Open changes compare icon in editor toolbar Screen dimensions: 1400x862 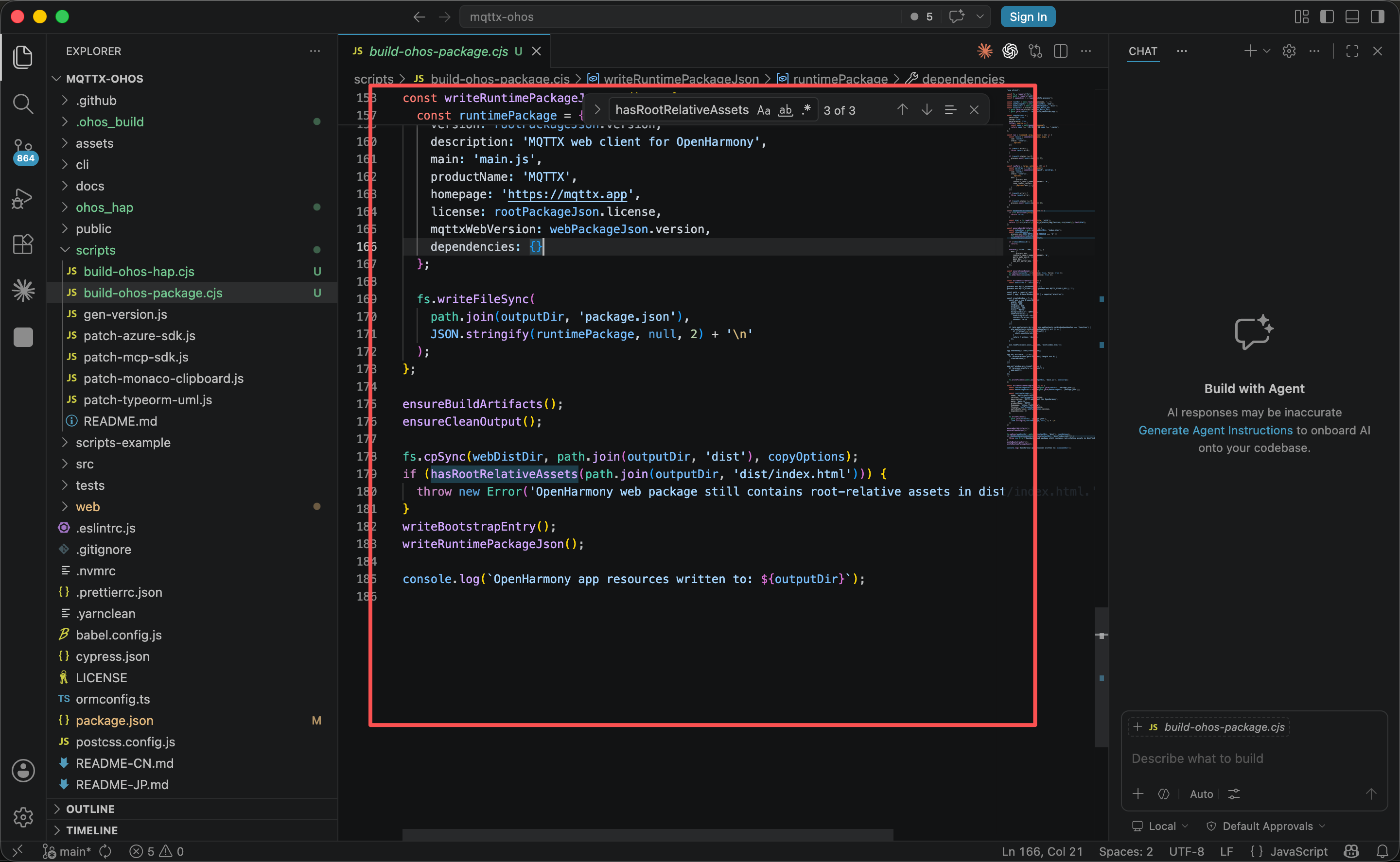pyautogui.click(x=1035, y=52)
